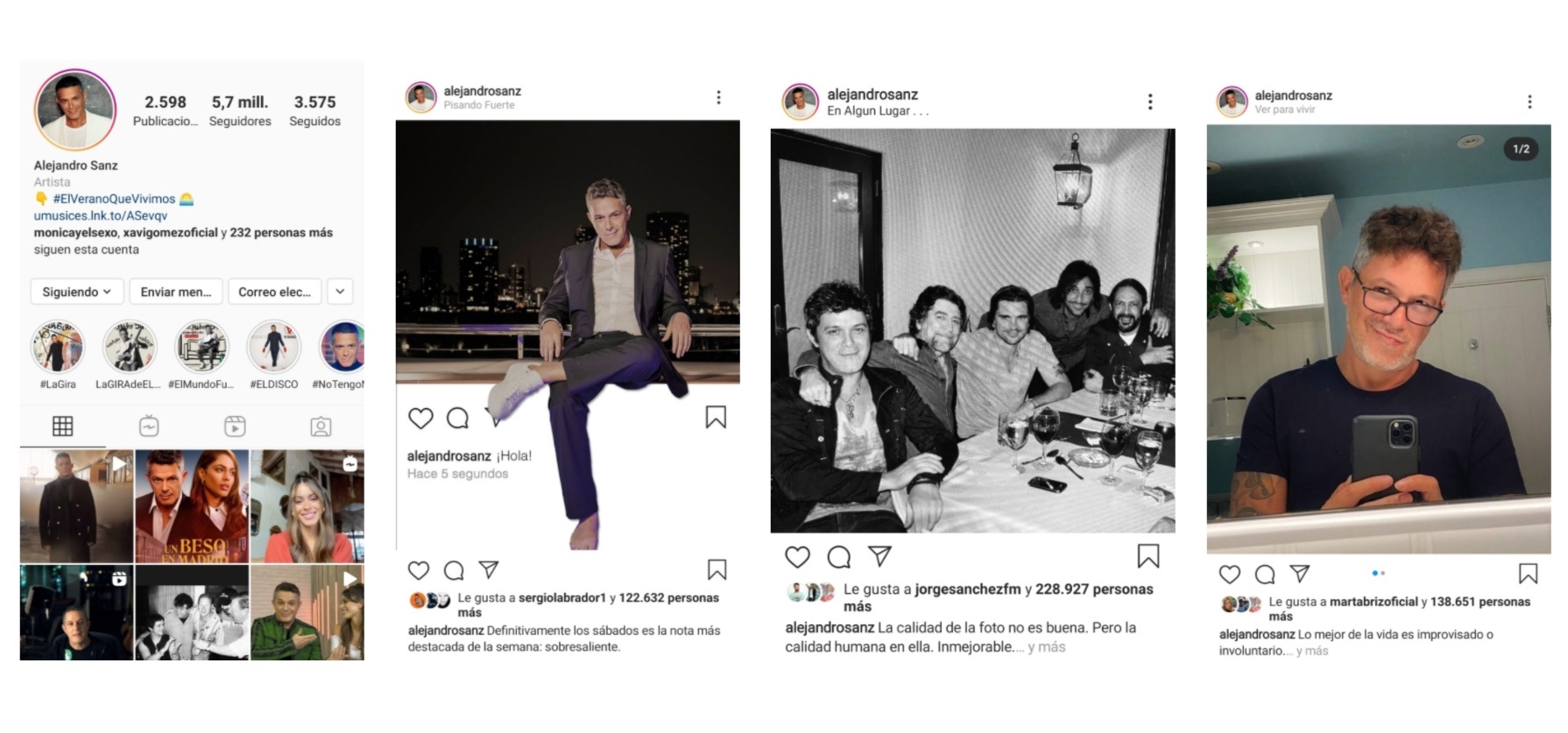Comment on the 'Pisando Fuerte' post

coord(454,571)
